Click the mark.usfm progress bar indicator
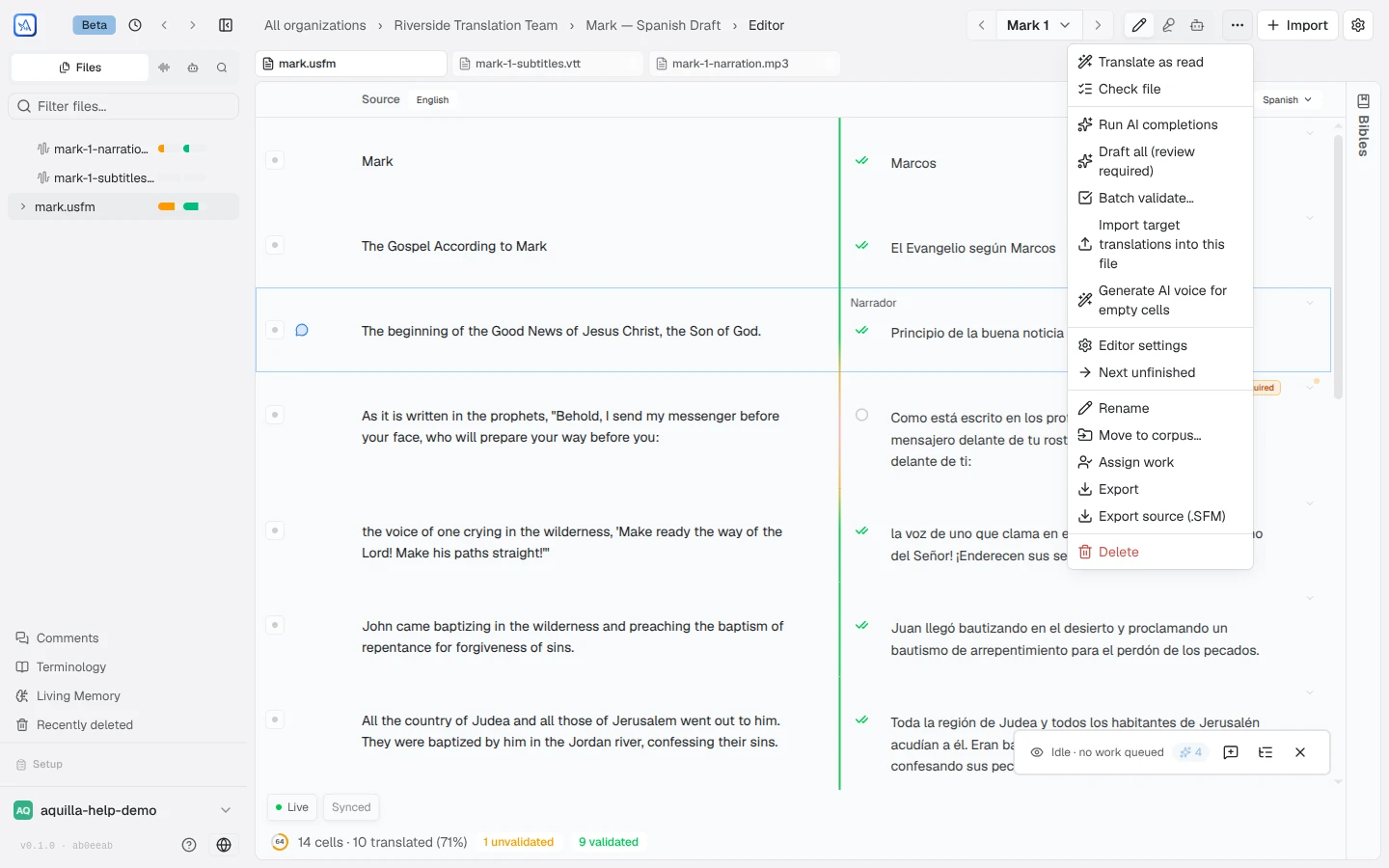 pos(181,206)
